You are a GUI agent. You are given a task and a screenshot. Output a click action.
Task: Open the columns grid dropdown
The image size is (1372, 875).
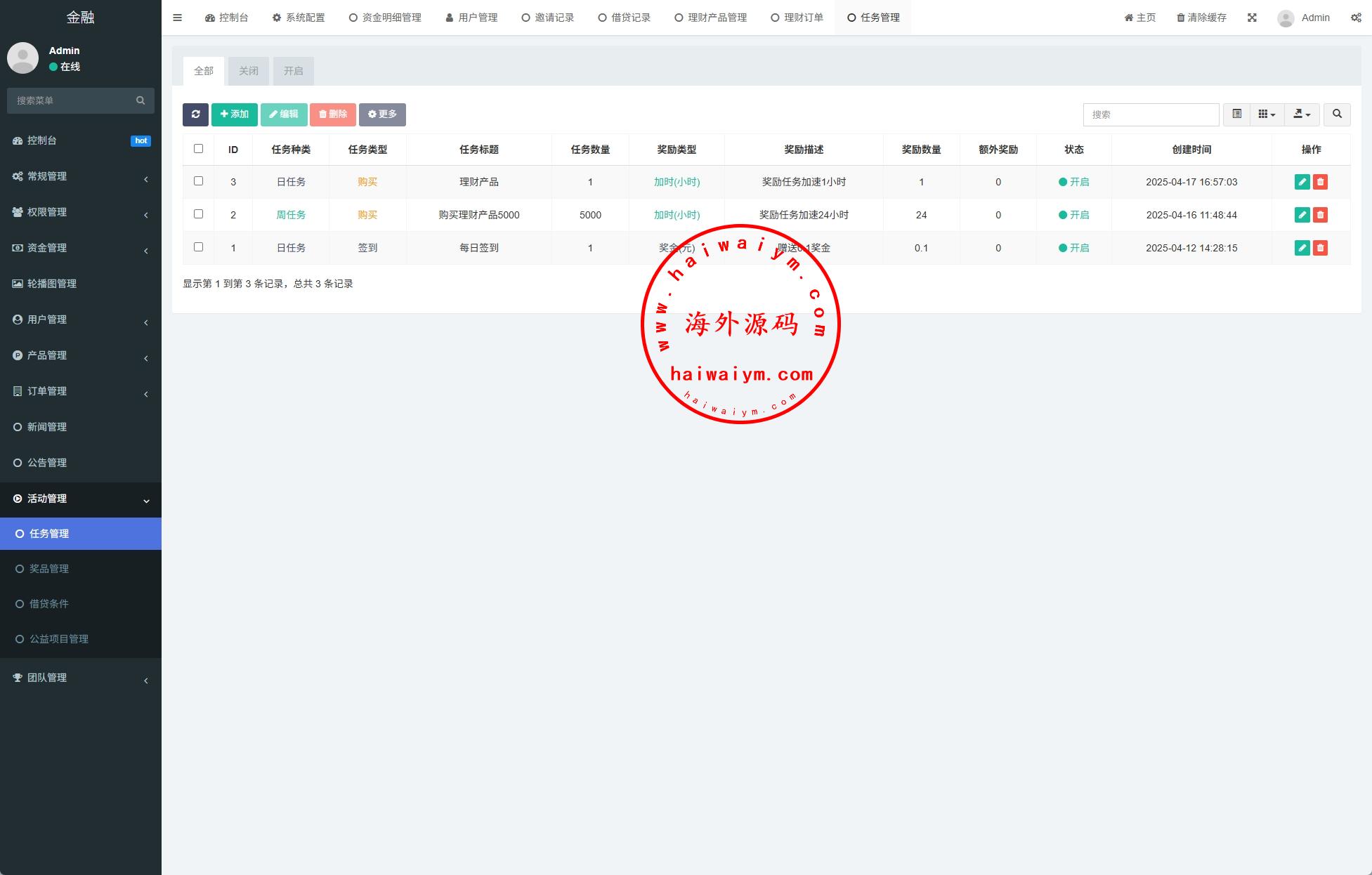coord(1267,114)
